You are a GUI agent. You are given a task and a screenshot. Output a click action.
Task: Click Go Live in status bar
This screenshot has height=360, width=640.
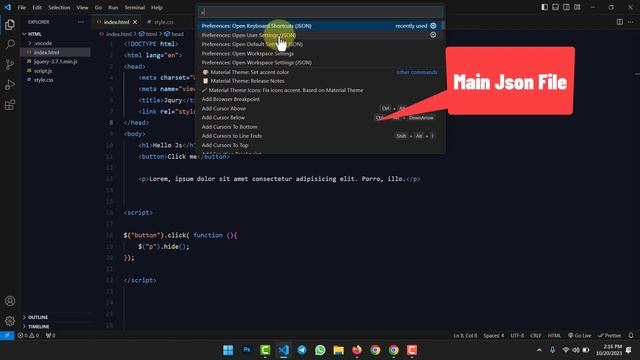coord(580,336)
